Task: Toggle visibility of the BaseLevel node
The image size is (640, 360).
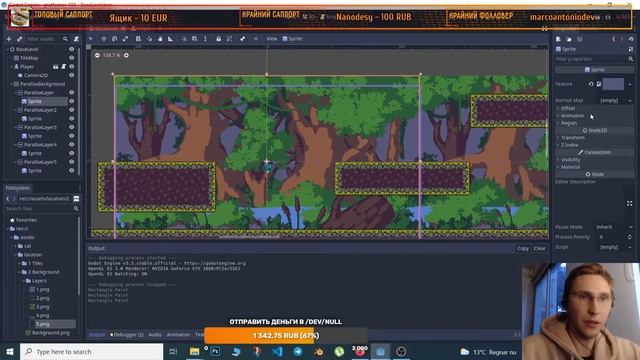Action: (71, 49)
